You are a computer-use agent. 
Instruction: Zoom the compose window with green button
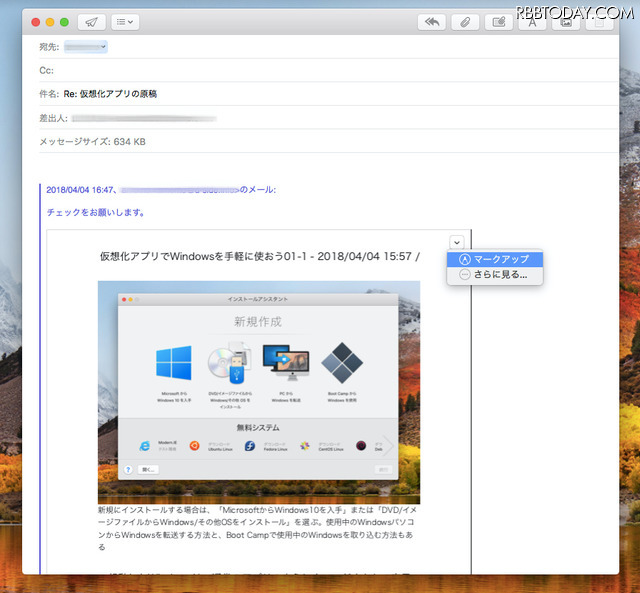coord(64,22)
